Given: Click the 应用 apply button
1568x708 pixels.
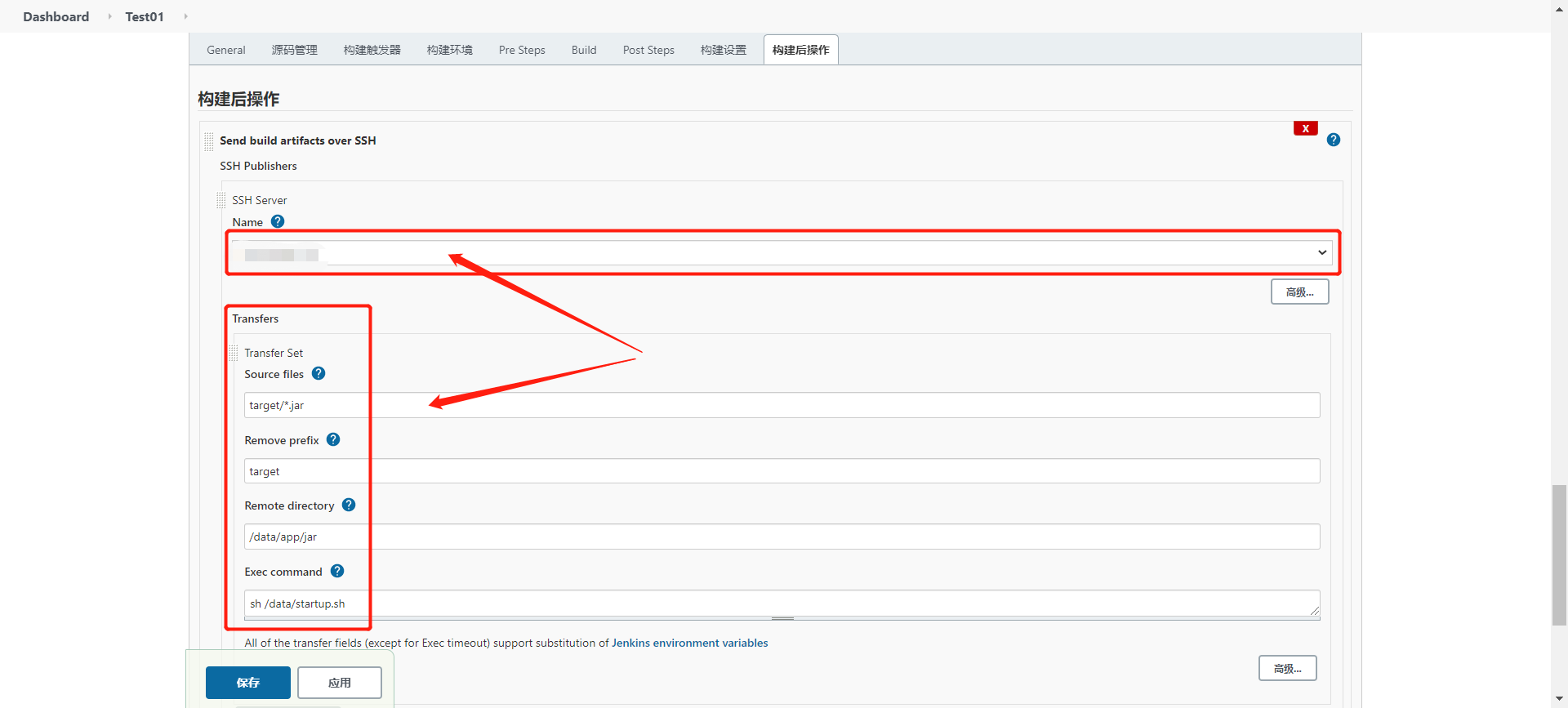Looking at the screenshot, I should tap(340, 683).
